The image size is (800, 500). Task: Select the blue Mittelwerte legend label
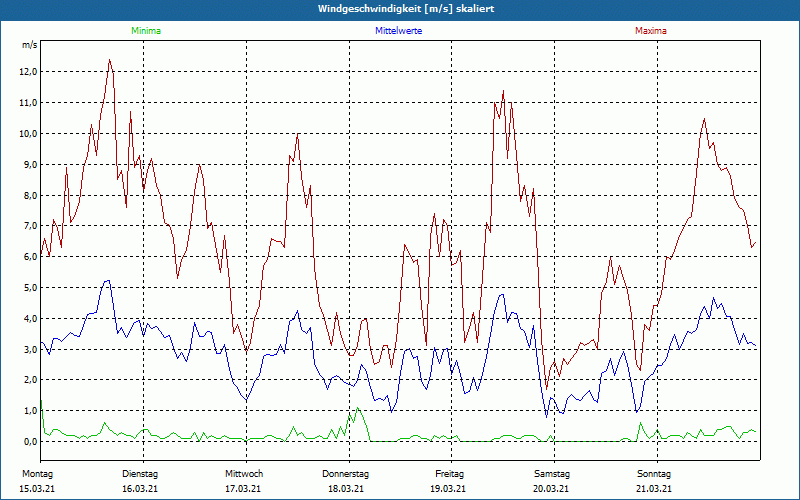pyautogui.click(x=398, y=31)
